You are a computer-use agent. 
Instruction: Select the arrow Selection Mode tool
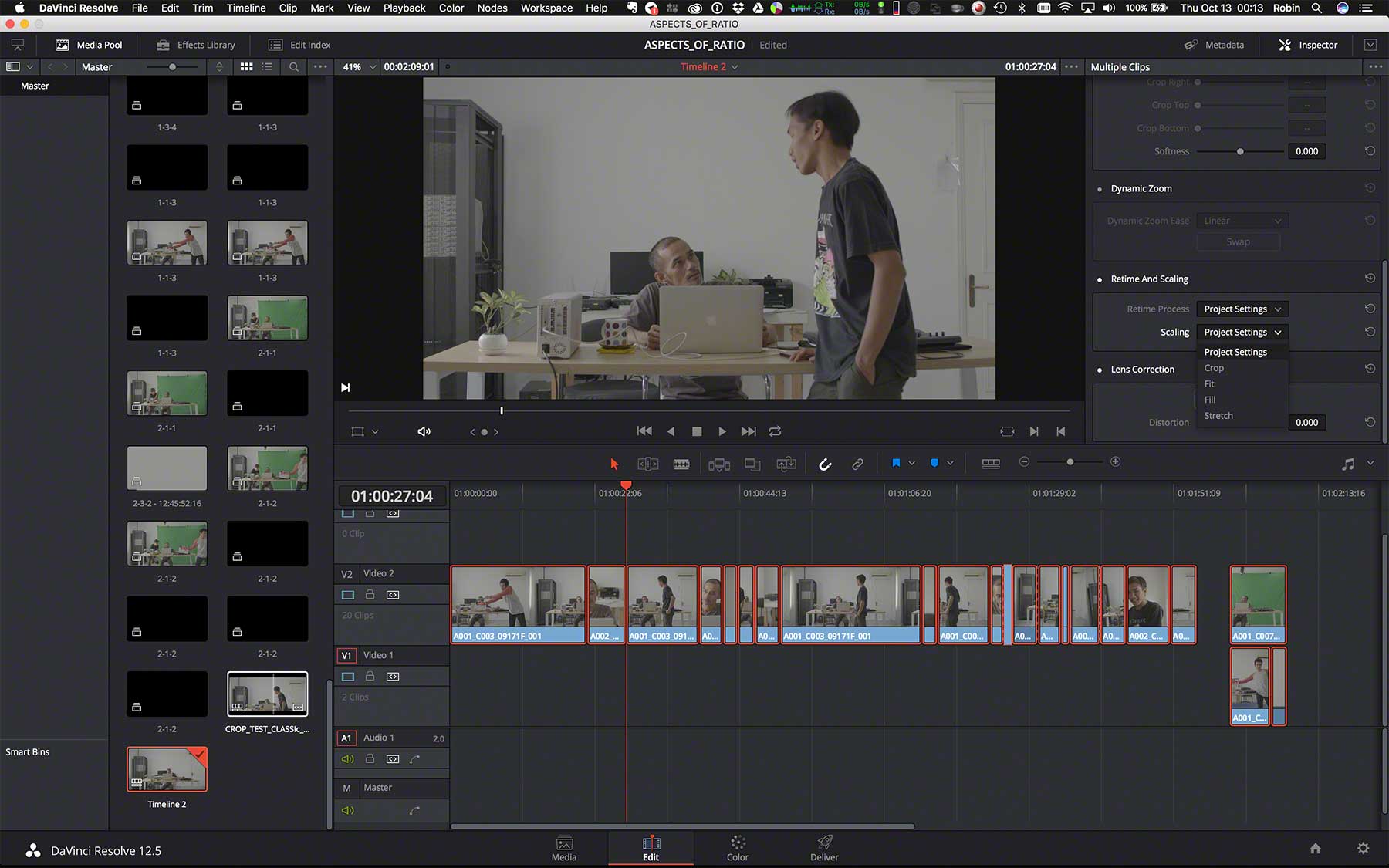614,464
